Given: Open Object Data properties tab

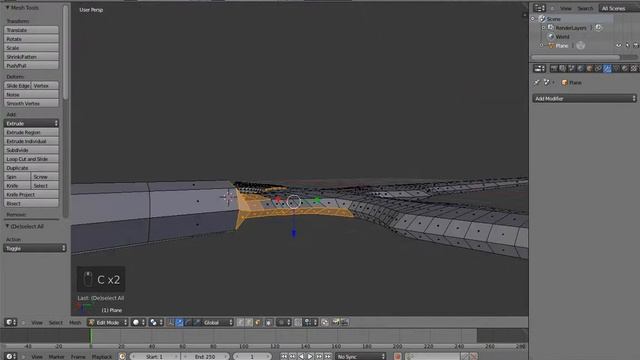Looking at the screenshot, I should 616,69.
